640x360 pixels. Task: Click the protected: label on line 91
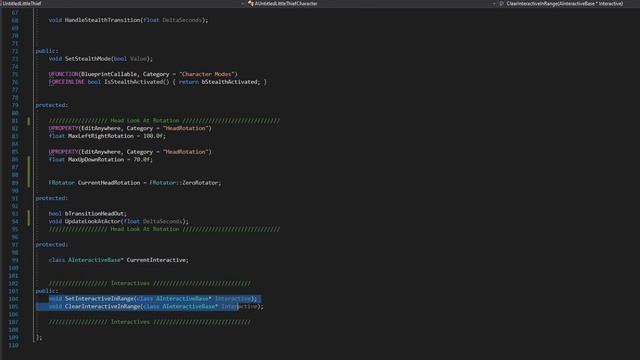click(x=52, y=198)
